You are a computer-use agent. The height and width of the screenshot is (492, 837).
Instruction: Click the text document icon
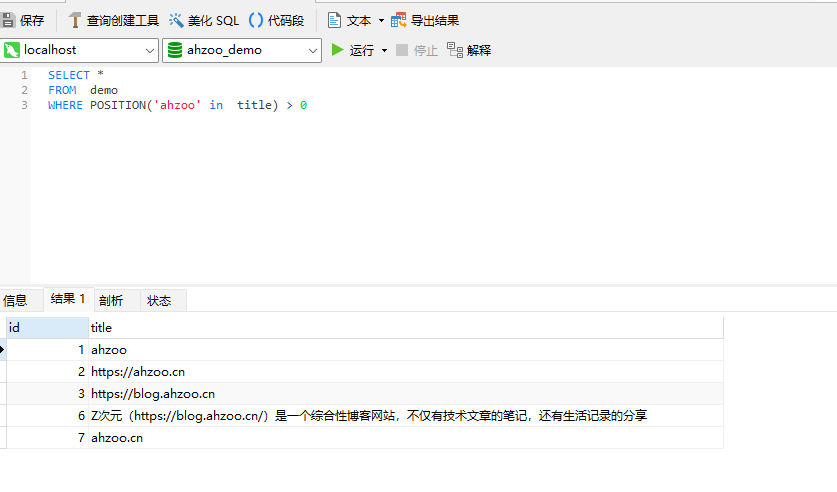[335, 20]
